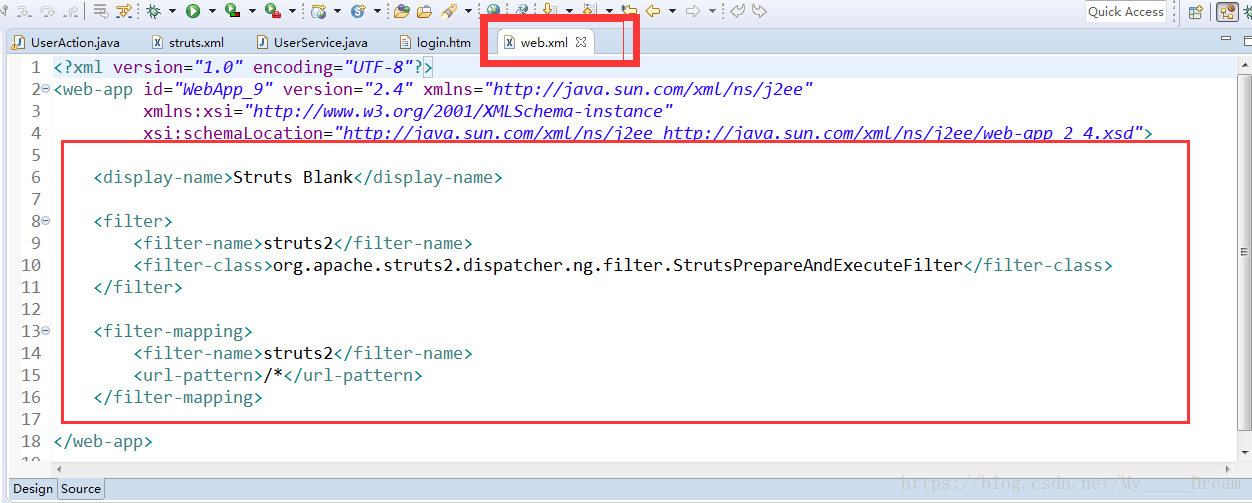This screenshot has height=503, width=1252.
Task: Open the Back history dropdown arrow
Action: 672,11
